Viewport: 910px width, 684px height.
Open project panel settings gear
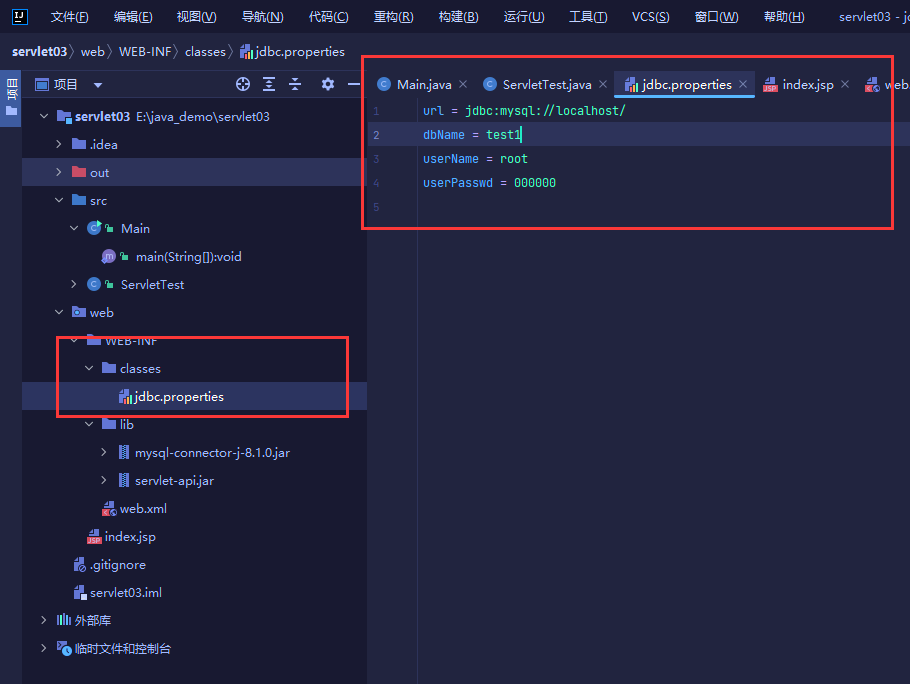[x=327, y=84]
